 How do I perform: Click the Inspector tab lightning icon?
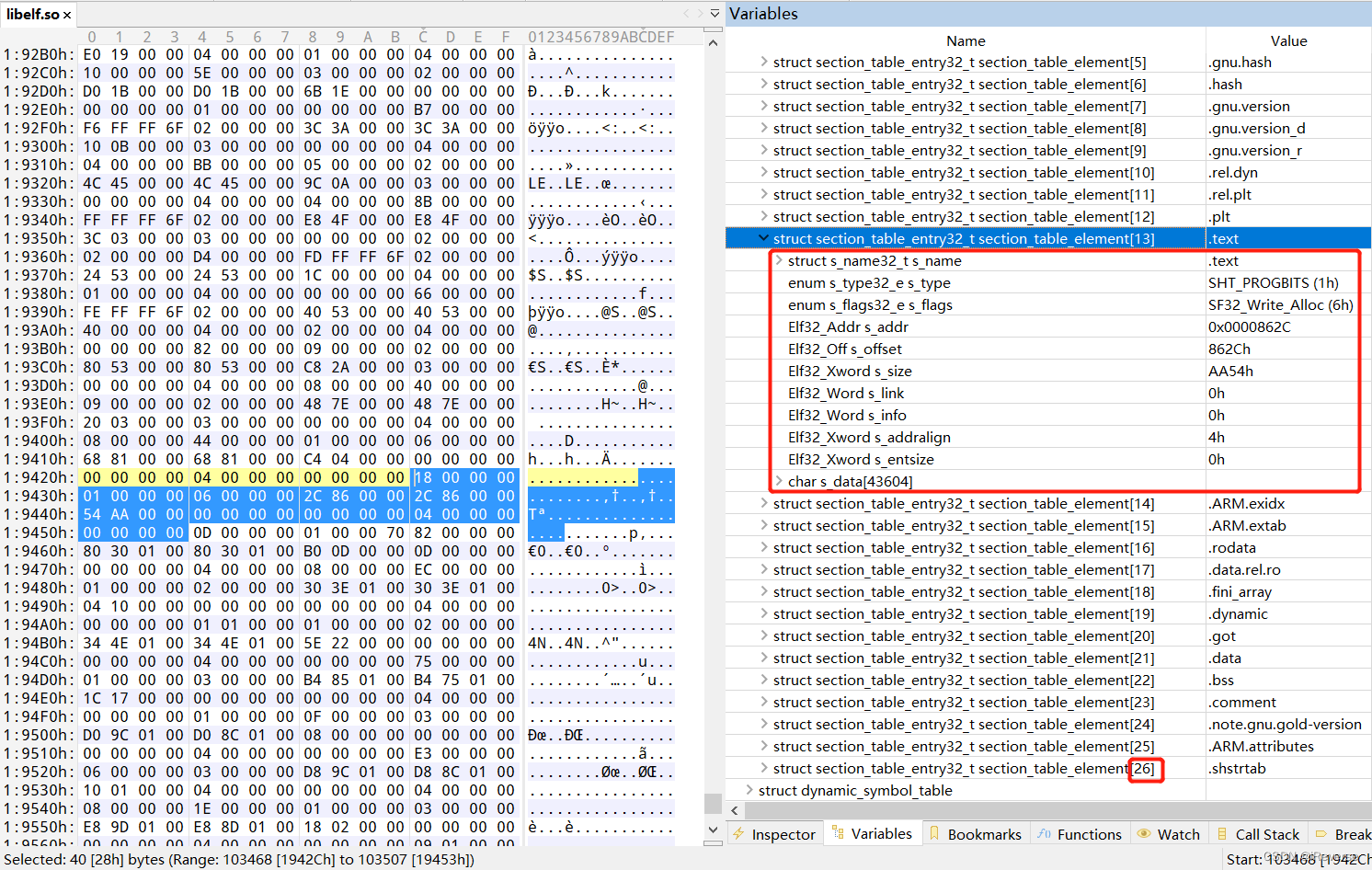coord(738,833)
